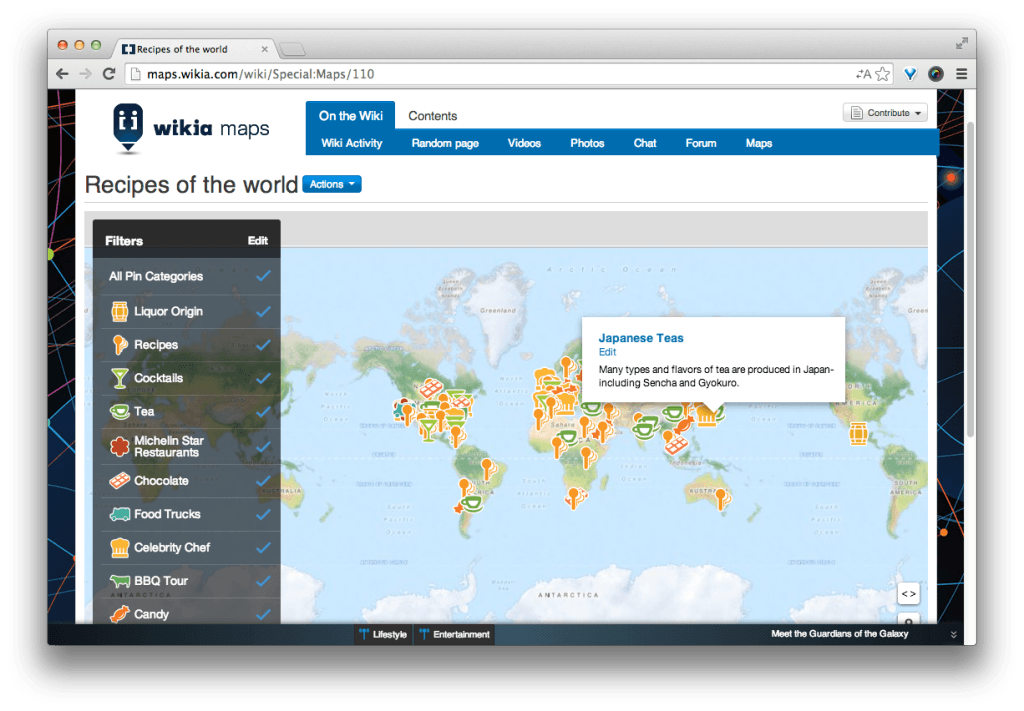
Task: Click the barrel pin in Pacific Ocean
Action: [858, 433]
